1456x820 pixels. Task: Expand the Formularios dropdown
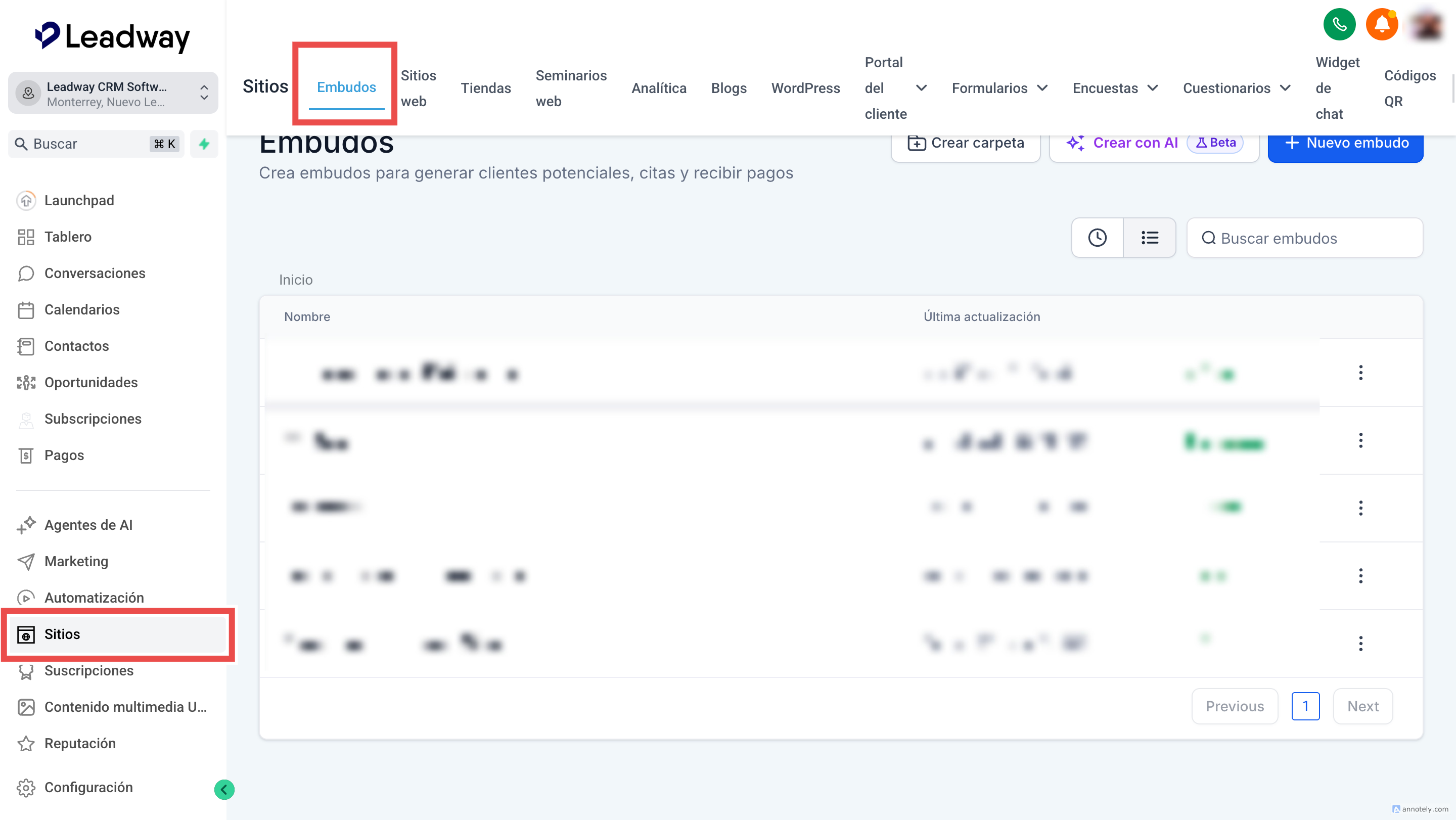point(999,88)
